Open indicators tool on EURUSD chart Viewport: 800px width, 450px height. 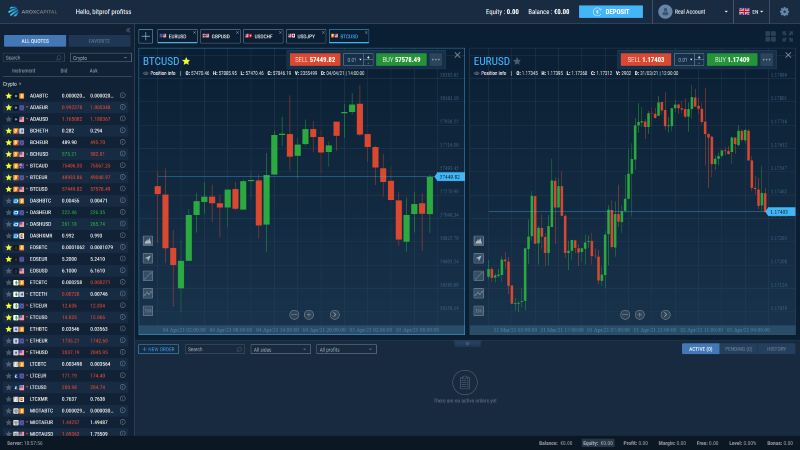tap(478, 293)
